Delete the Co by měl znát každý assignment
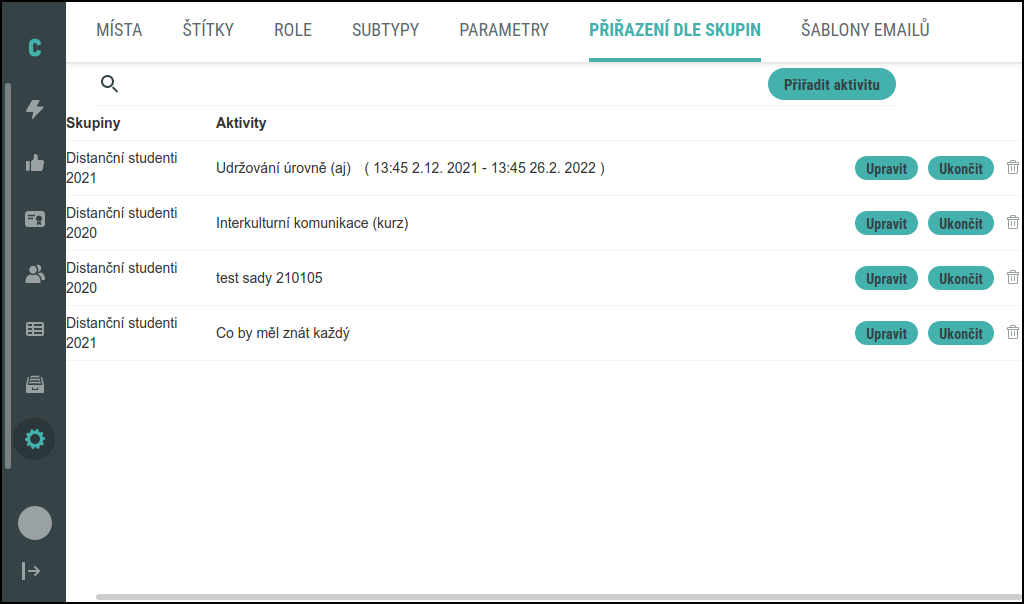 (x=1012, y=332)
